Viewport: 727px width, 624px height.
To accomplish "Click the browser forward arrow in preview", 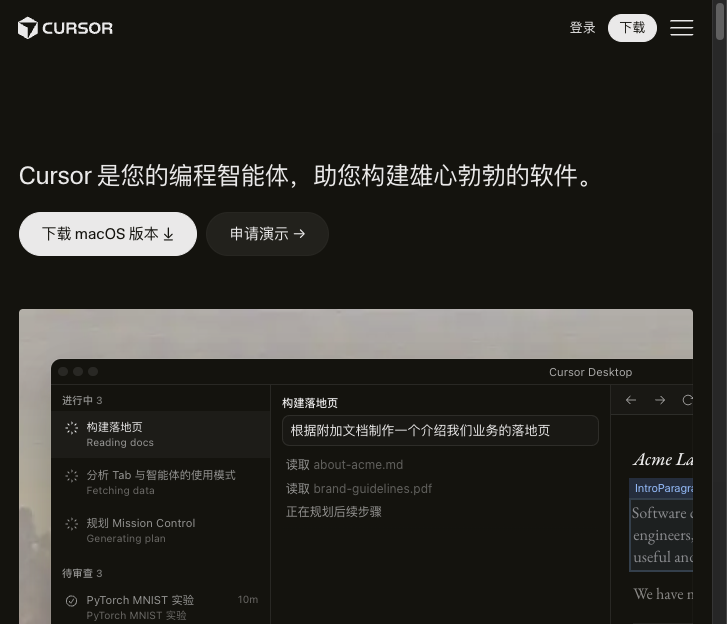I will point(660,400).
